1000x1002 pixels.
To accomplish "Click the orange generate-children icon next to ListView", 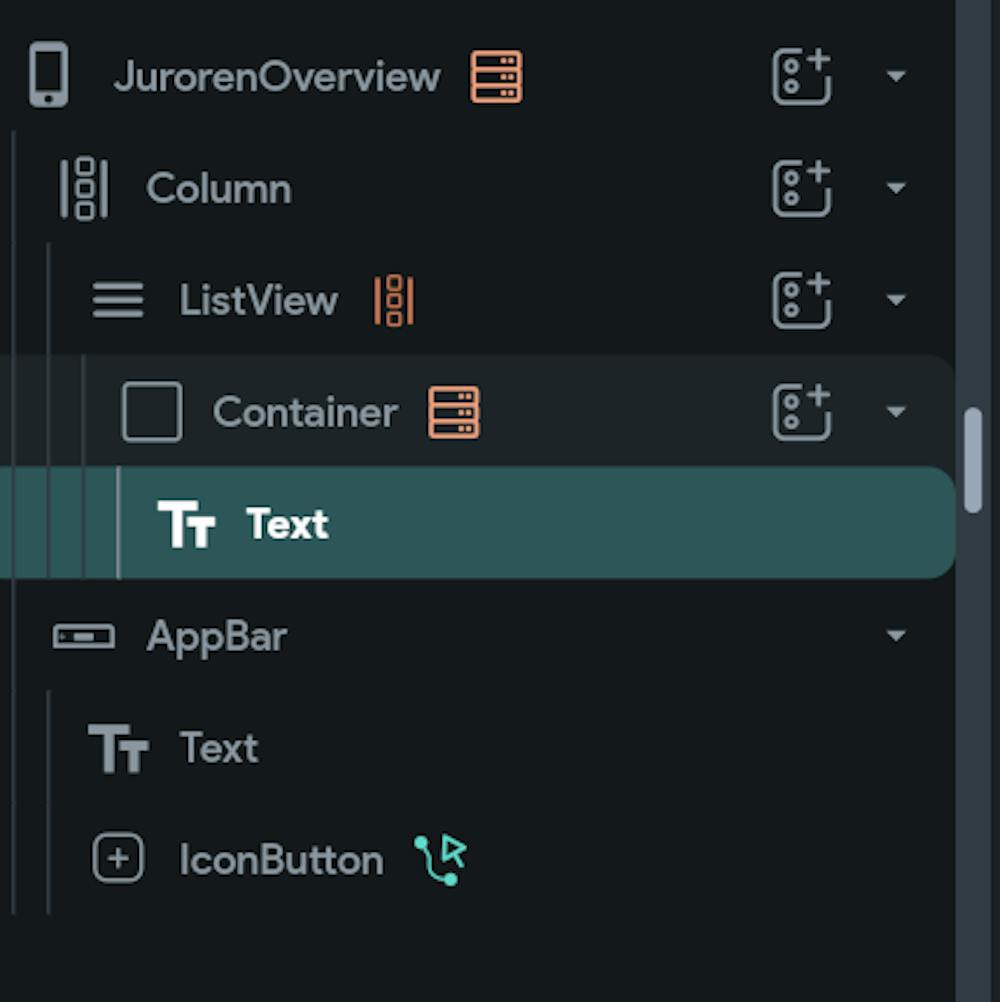I will [394, 300].
